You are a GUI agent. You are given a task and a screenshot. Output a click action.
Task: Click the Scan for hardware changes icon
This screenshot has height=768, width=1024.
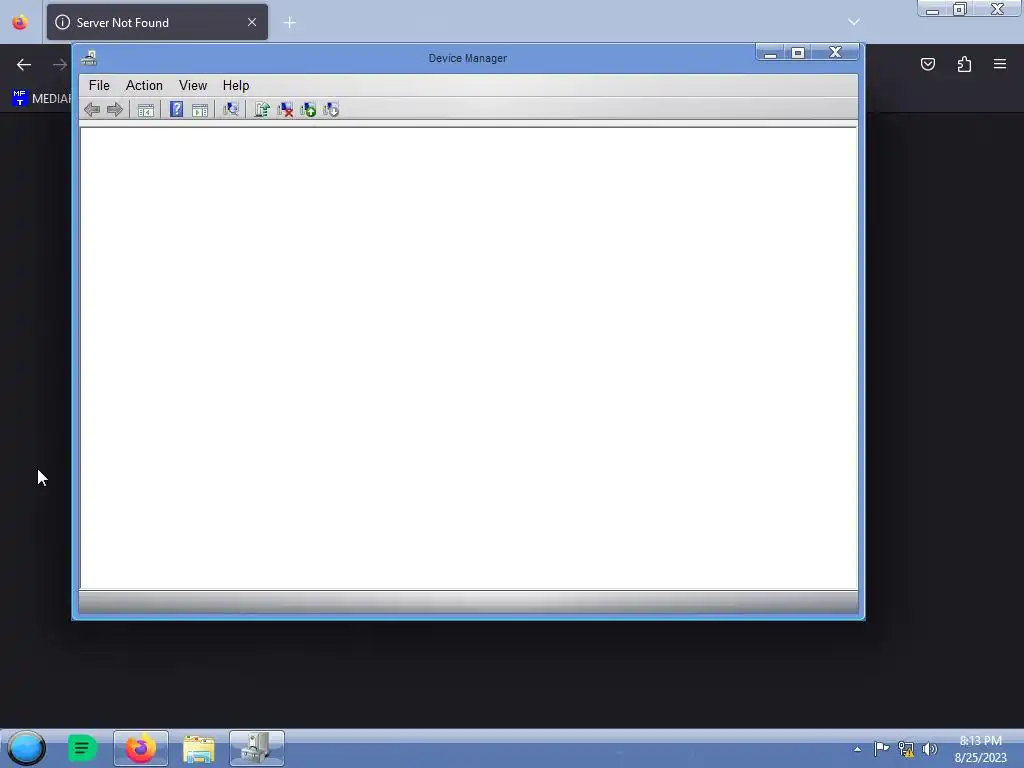(231, 110)
